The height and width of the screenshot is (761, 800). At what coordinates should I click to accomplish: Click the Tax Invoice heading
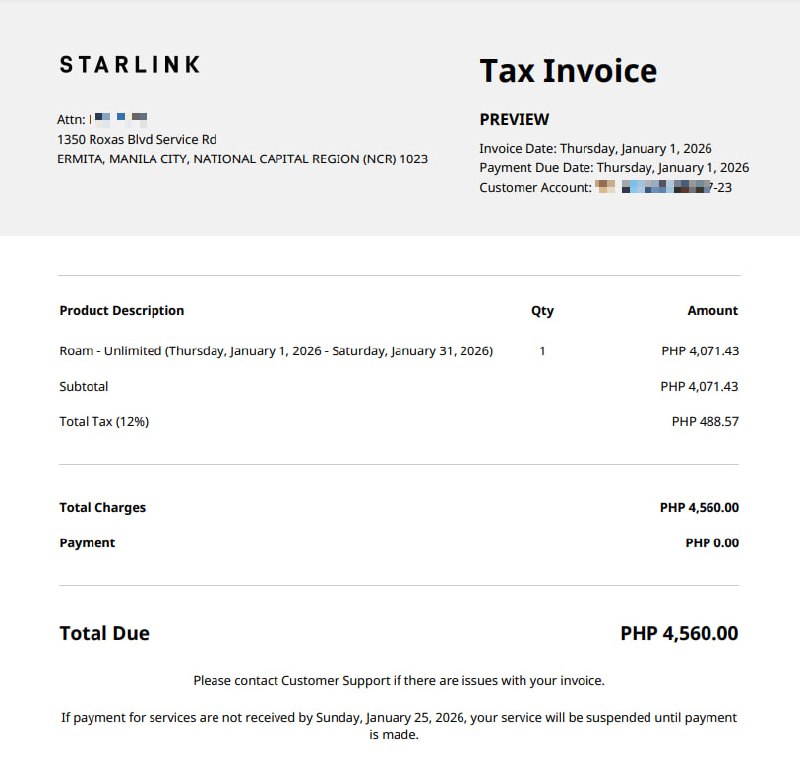click(x=568, y=71)
